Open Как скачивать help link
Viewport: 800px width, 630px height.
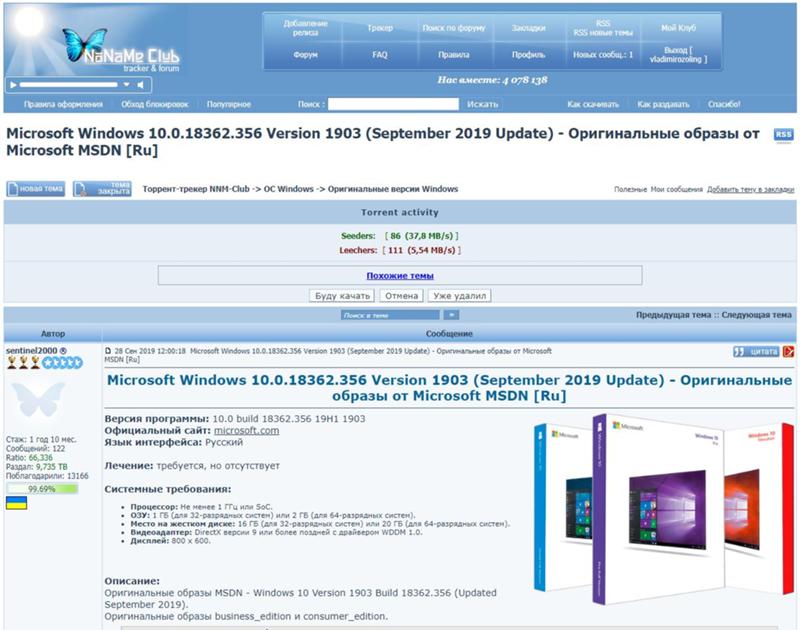tap(593, 104)
